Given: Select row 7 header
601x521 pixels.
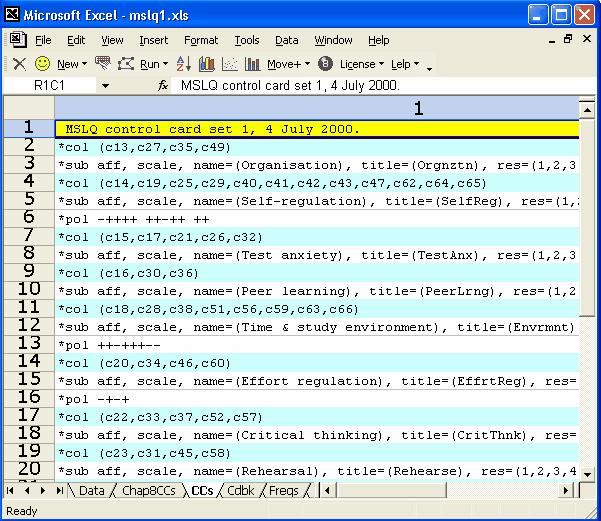Looking at the screenshot, I should [x=28, y=236].
